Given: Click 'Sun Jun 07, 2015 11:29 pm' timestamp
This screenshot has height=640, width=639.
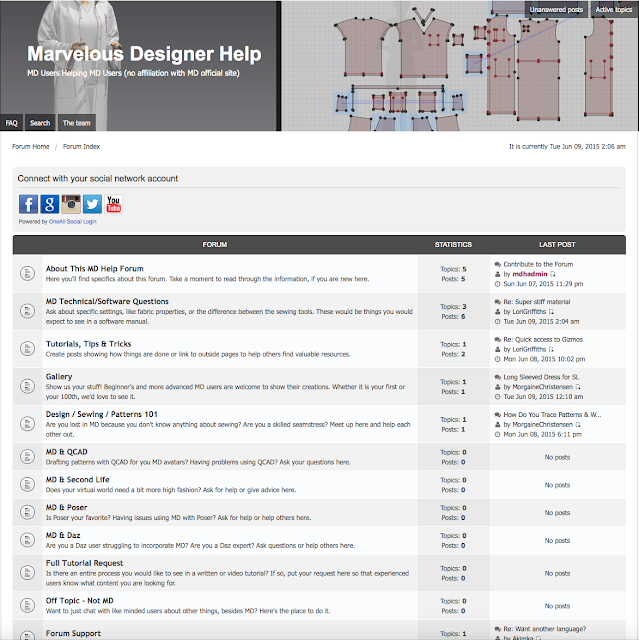Looking at the screenshot, I should (x=543, y=284).
